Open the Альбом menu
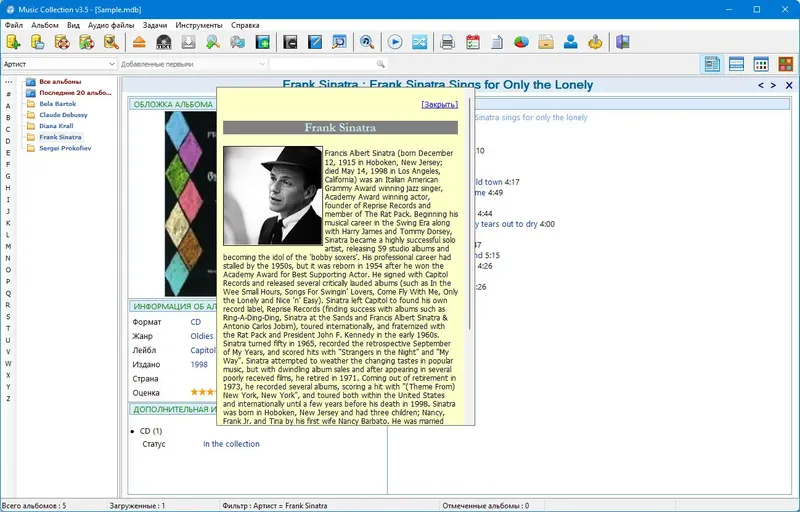The image size is (800, 512). (45, 25)
